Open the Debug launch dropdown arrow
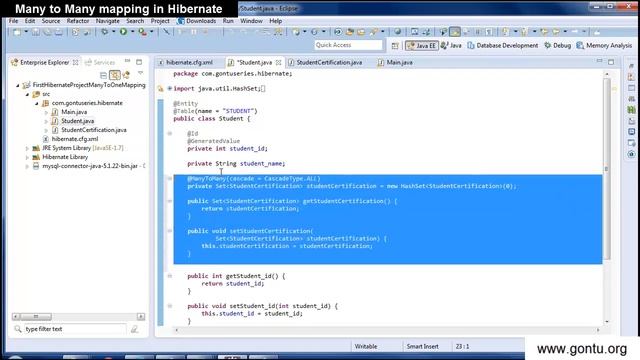Image resolution: width=640 pixels, height=360 pixels. (x=113, y=32)
